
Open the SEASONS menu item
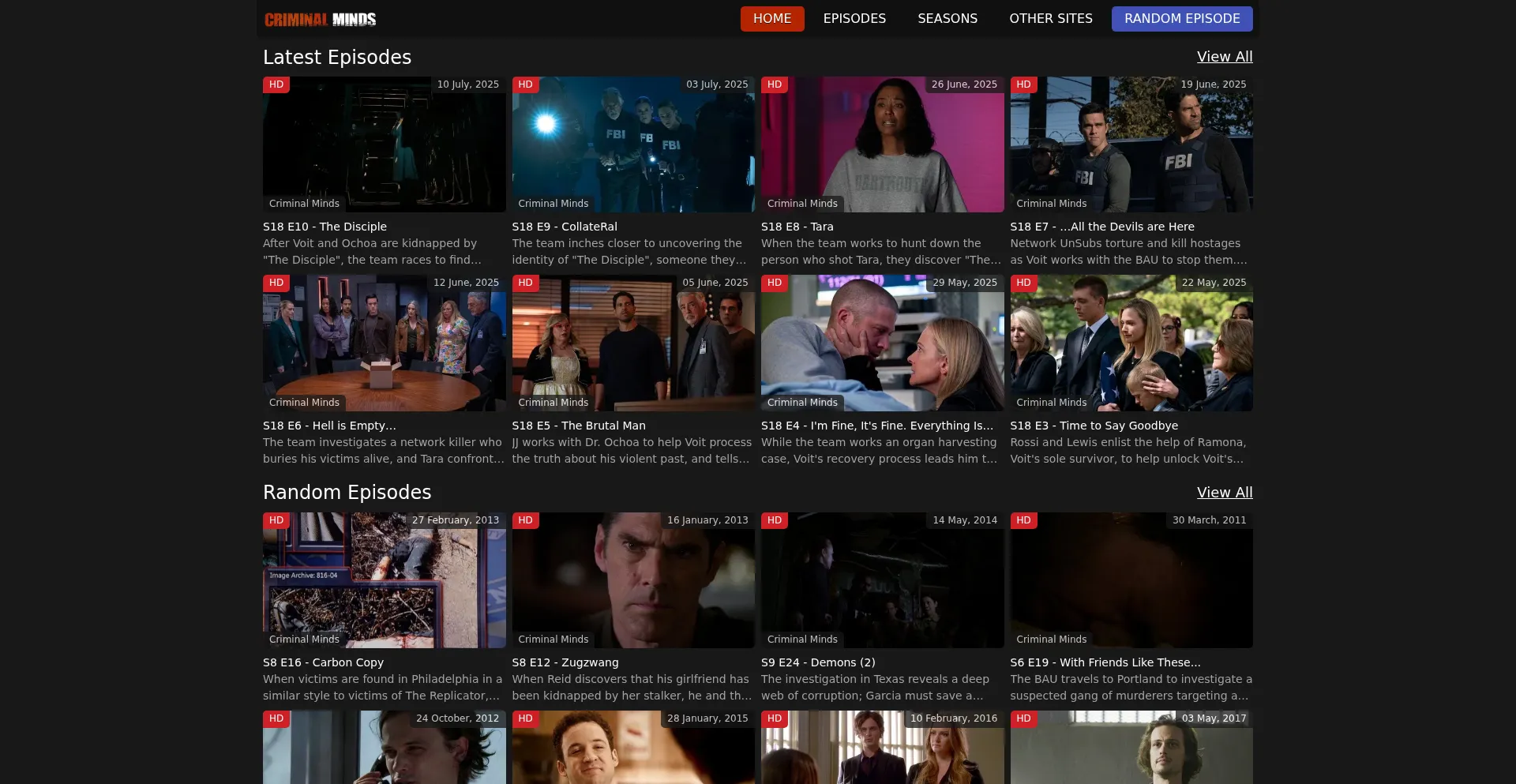pos(947,19)
